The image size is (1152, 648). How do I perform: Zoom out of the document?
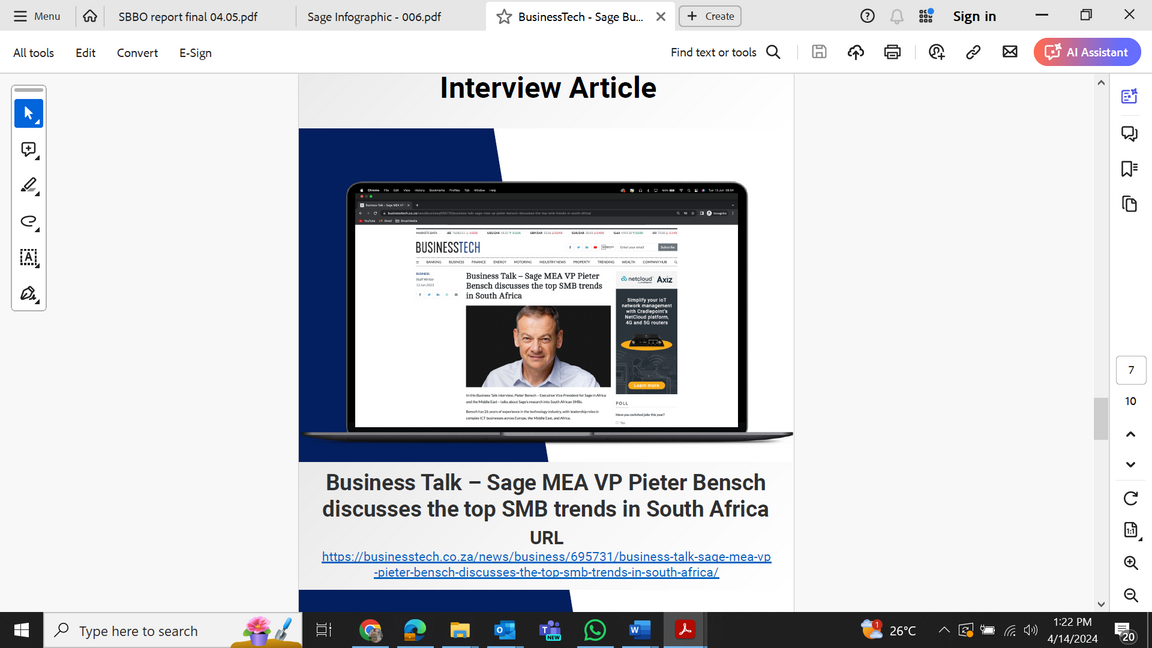pos(1131,595)
